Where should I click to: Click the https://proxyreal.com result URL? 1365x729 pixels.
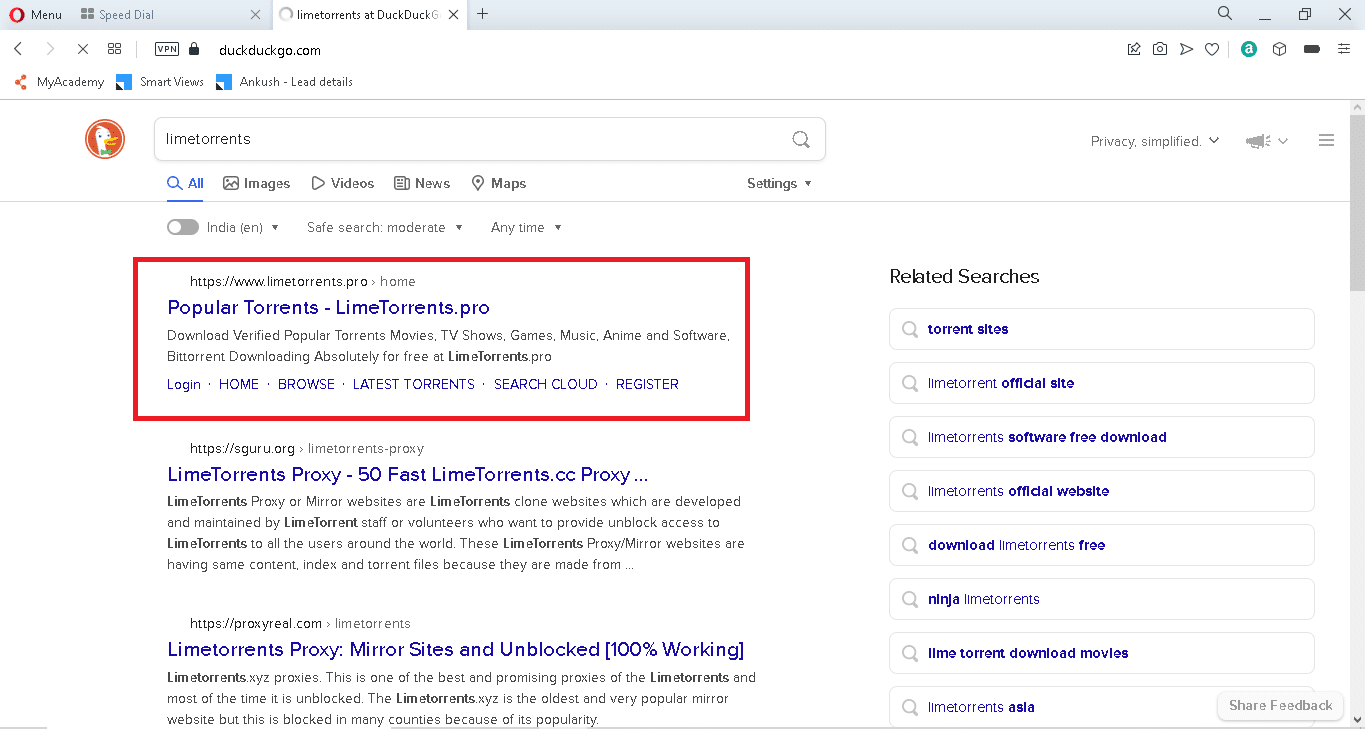[256, 623]
